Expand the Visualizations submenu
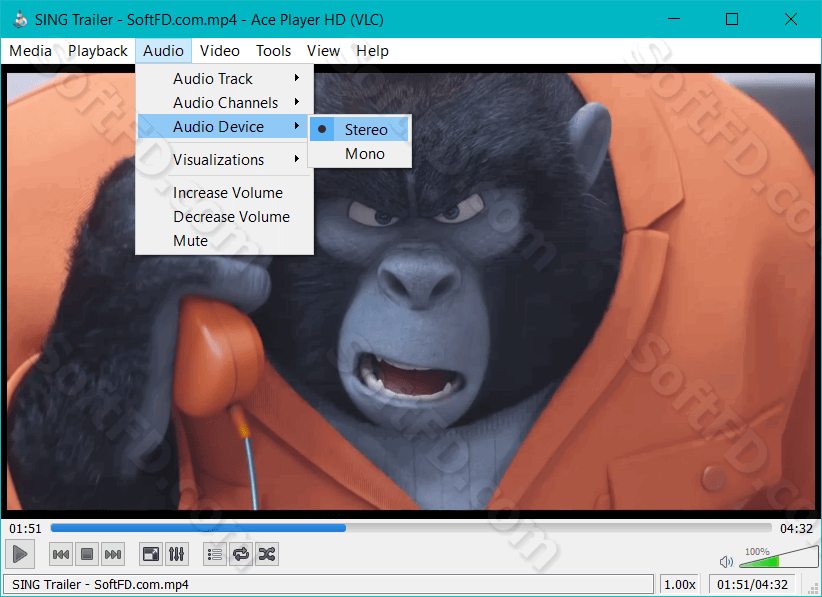Viewport: 822px width, 597px height. tap(222, 159)
